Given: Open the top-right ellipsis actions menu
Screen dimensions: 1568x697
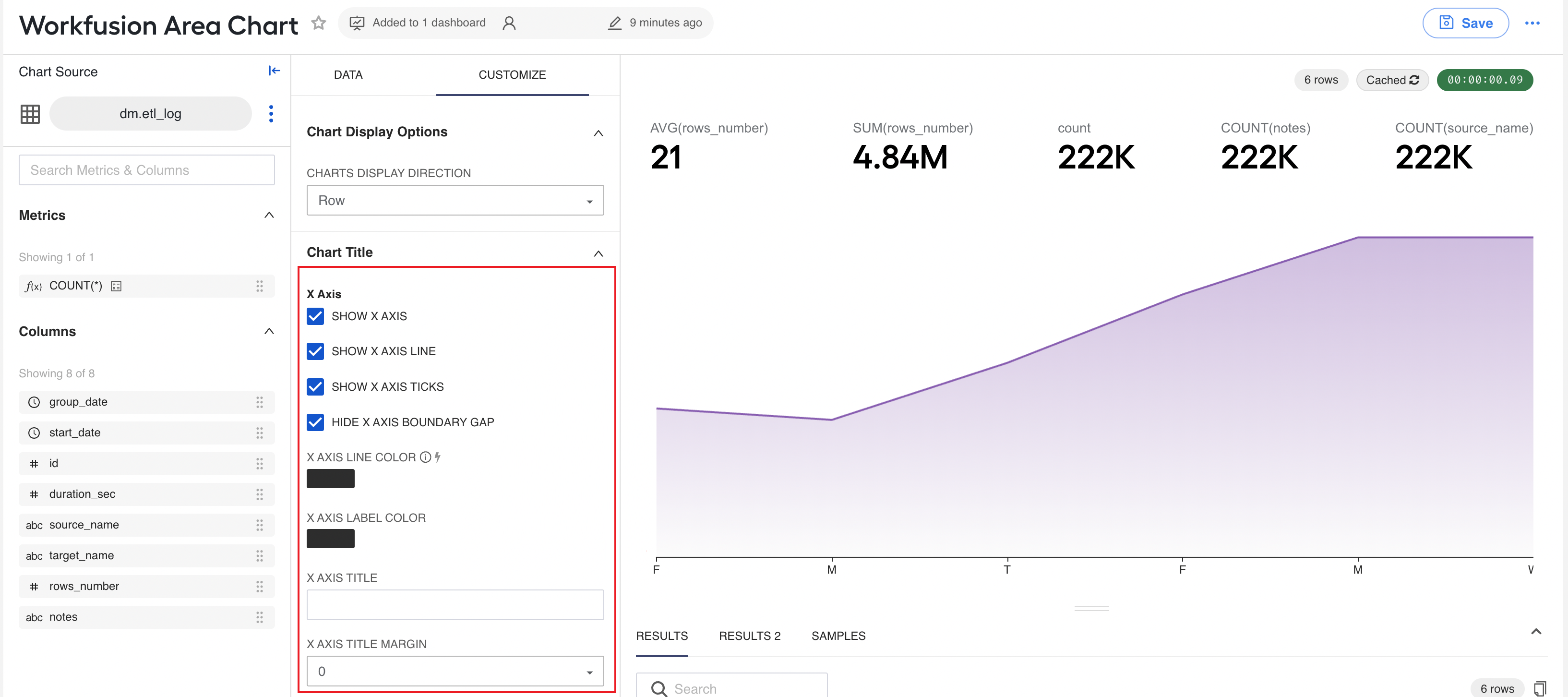Looking at the screenshot, I should coord(1532,23).
